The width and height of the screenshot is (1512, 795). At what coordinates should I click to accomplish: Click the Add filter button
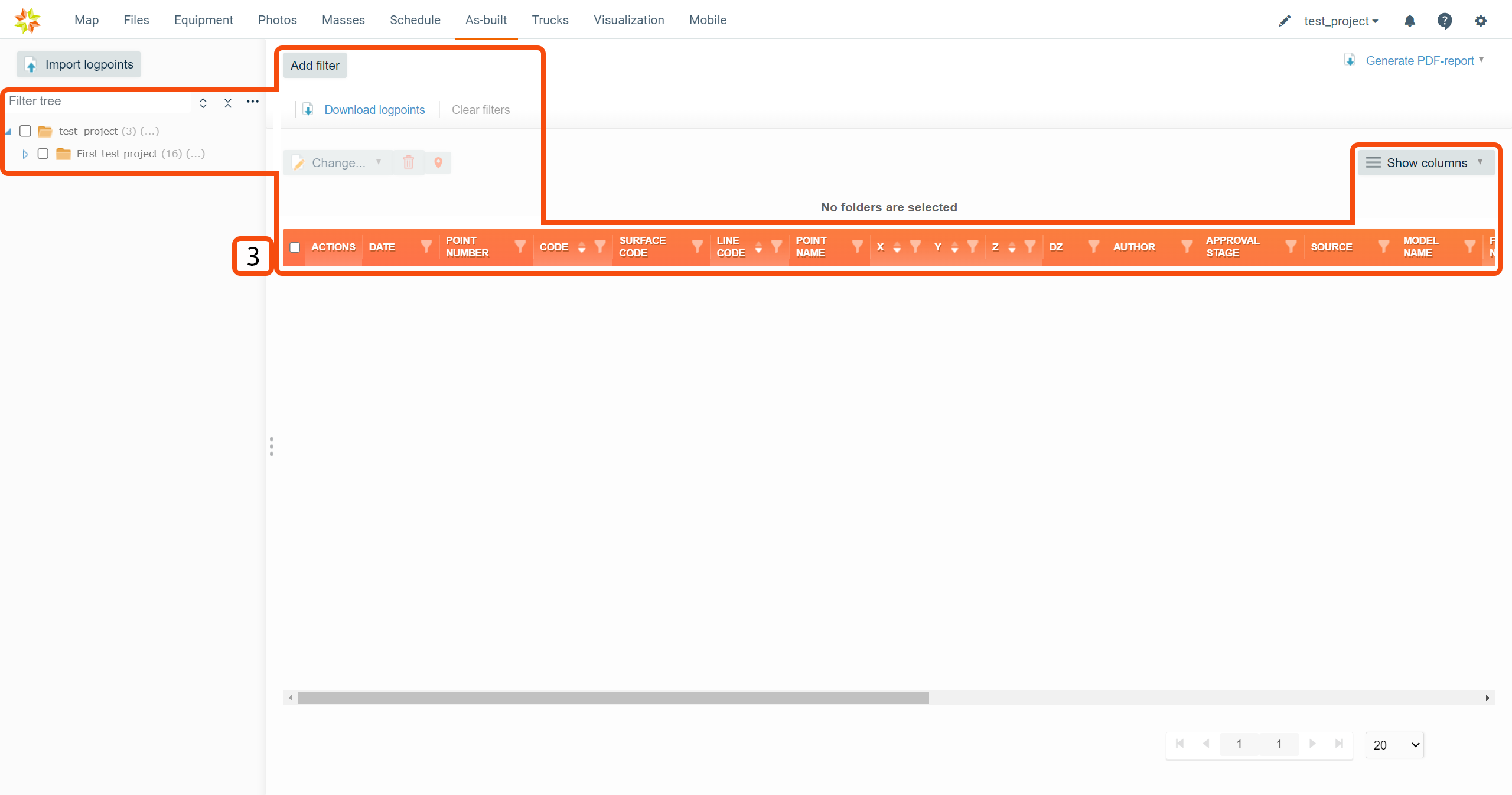point(315,66)
